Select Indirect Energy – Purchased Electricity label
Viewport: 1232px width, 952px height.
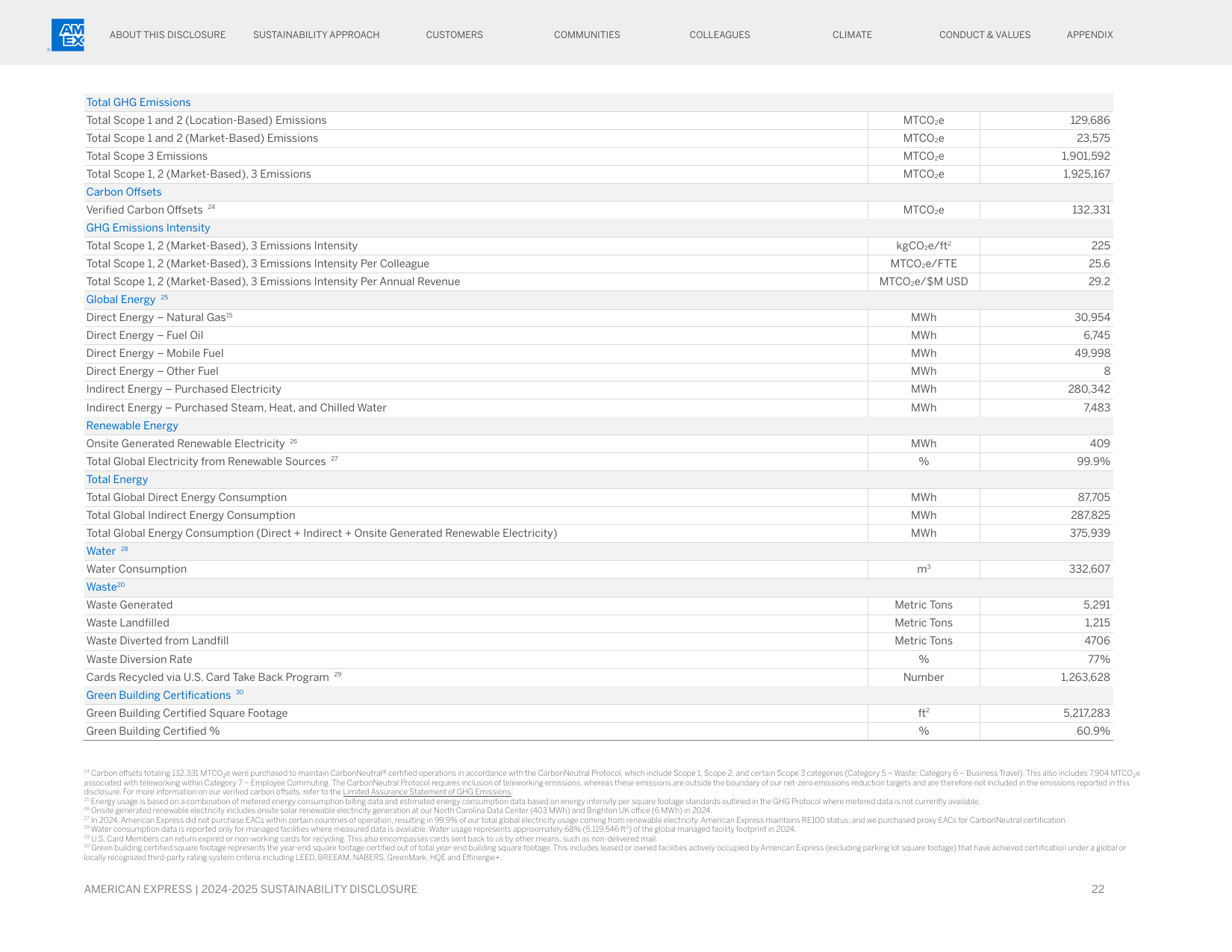pos(184,389)
